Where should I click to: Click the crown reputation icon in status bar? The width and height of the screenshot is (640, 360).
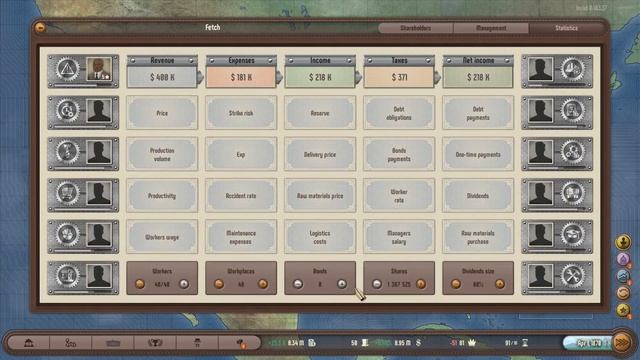click(472, 343)
